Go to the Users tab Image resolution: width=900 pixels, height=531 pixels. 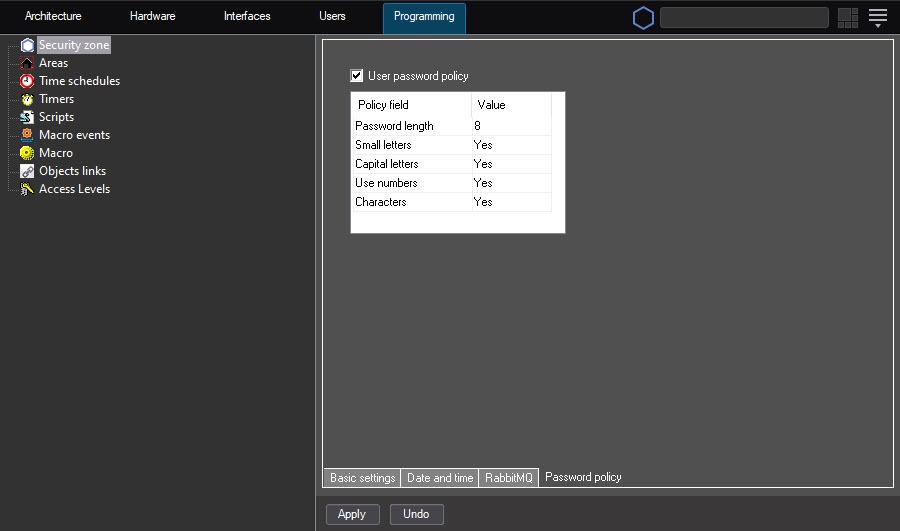coord(332,16)
